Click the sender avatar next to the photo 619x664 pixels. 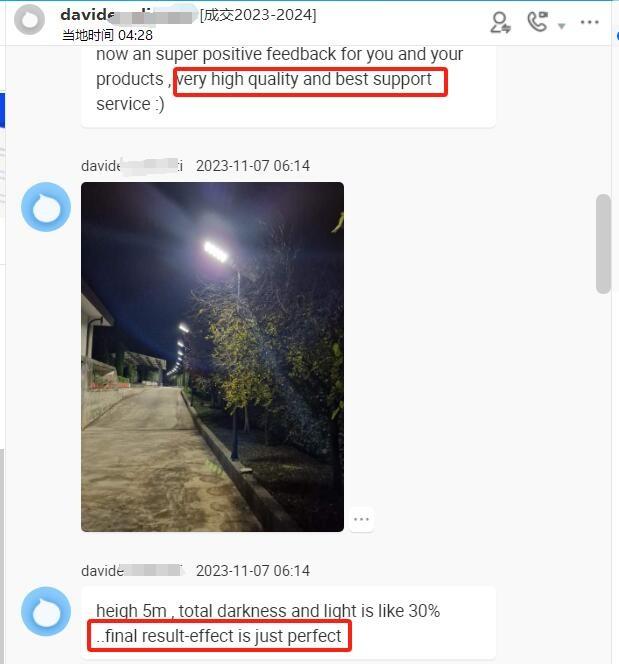click(46, 207)
